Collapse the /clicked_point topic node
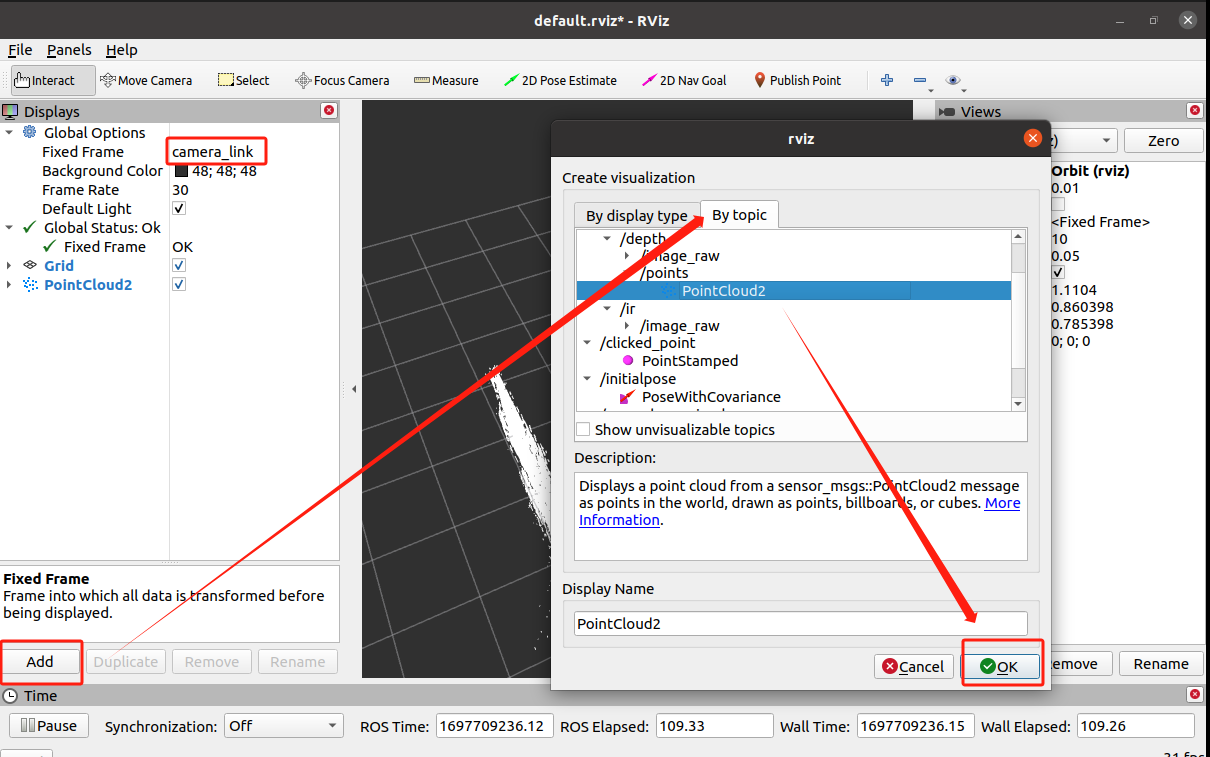 coord(588,343)
